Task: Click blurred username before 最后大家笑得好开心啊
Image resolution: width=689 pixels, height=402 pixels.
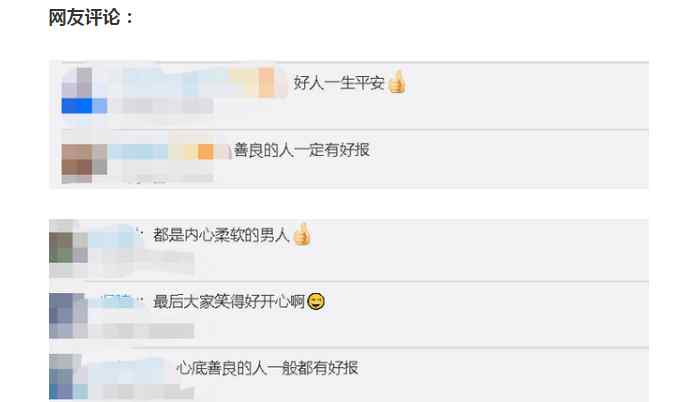Action: [116, 301]
